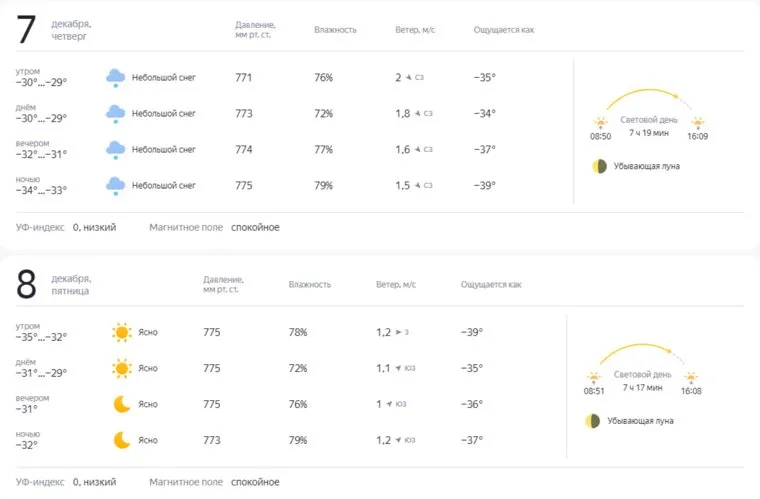Click the 'УФ-индекс' label for December 8

[x=40, y=482]
